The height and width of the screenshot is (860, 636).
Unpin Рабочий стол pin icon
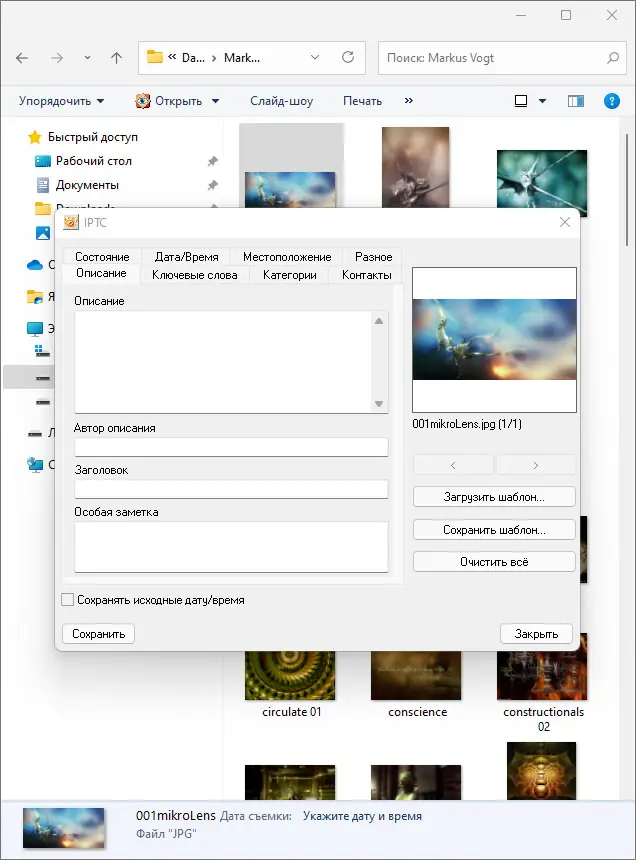point(212,161)
